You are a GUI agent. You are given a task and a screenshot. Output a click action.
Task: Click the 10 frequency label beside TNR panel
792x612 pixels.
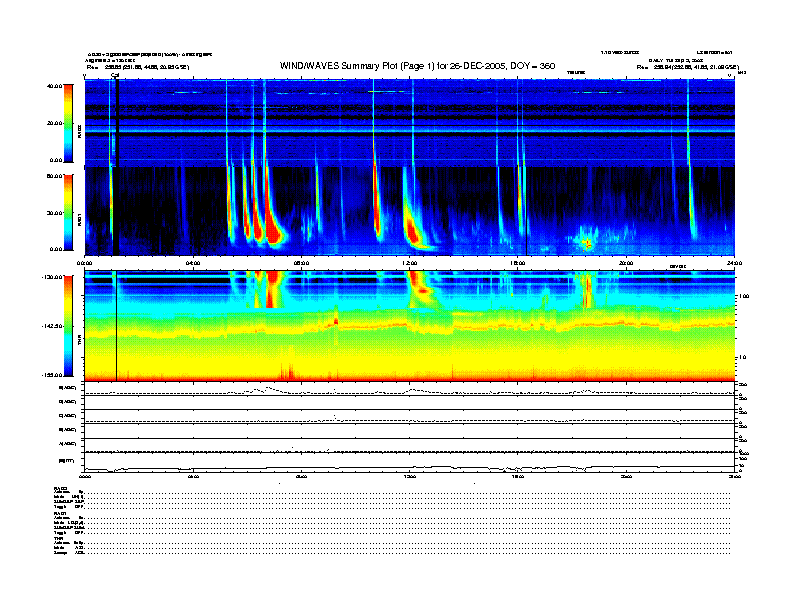[742, 357]
